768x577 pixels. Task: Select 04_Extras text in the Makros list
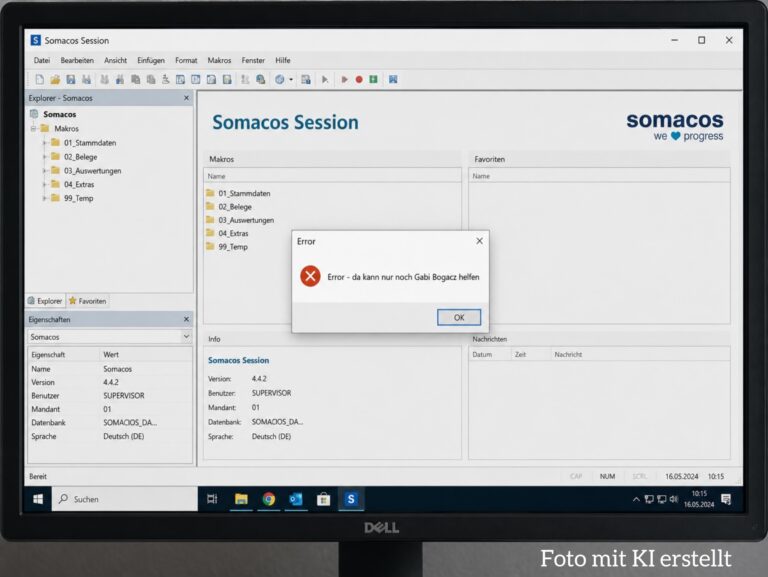(x=233, y=233)
